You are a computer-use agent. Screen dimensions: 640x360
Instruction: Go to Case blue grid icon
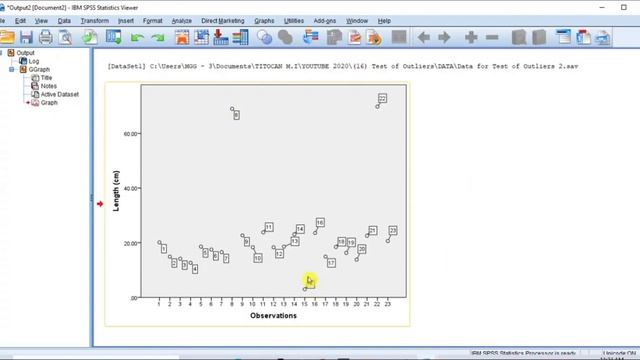tap(202, 38)
